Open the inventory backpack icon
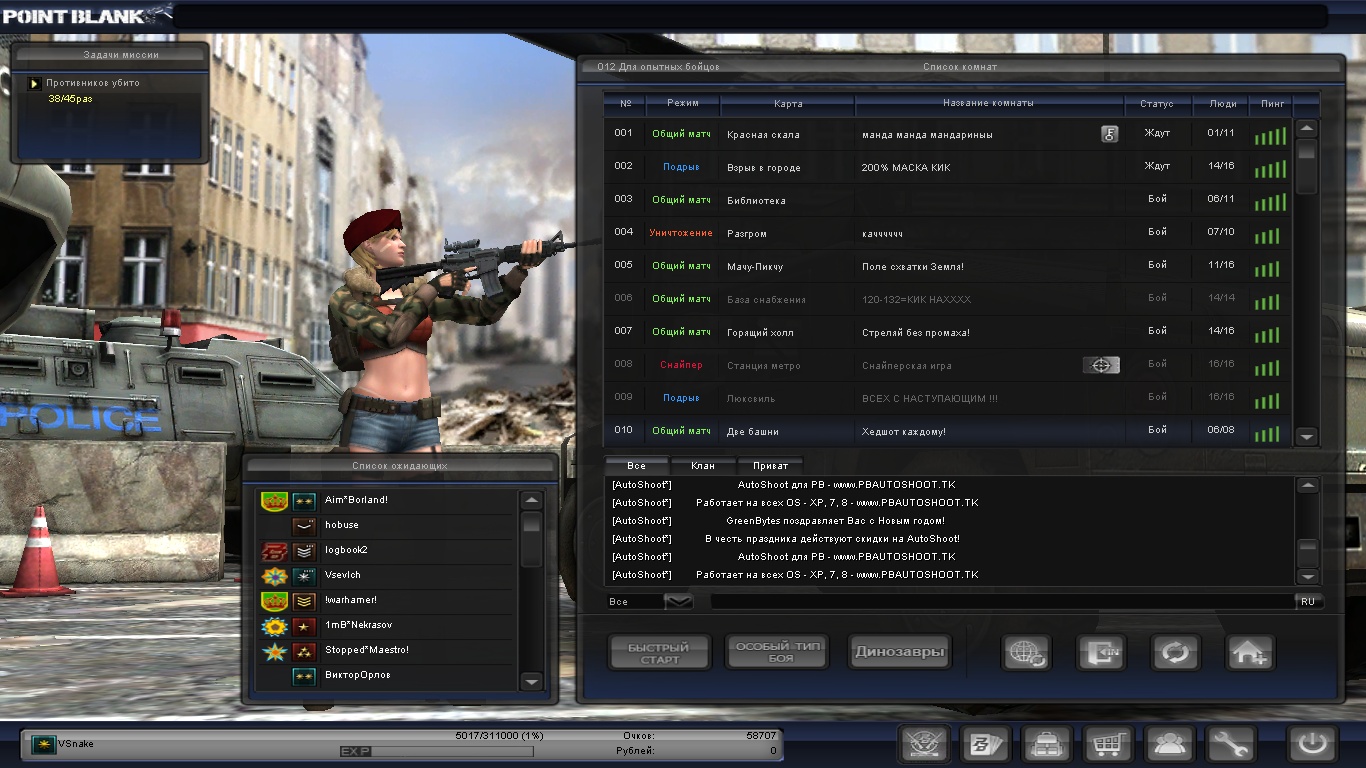The image size is (1366, 768). point(1047,744)
